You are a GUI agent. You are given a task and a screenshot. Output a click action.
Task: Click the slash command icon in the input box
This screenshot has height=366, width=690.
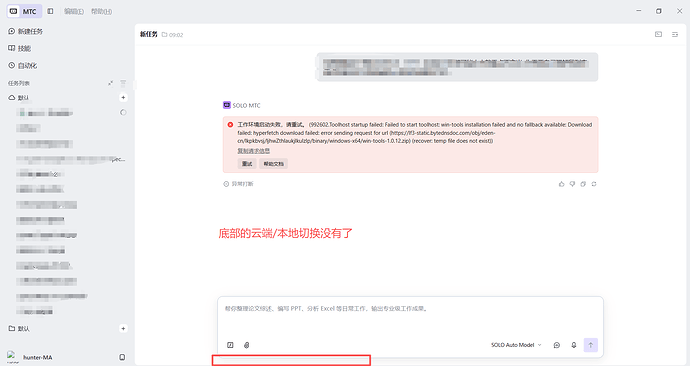230,345
